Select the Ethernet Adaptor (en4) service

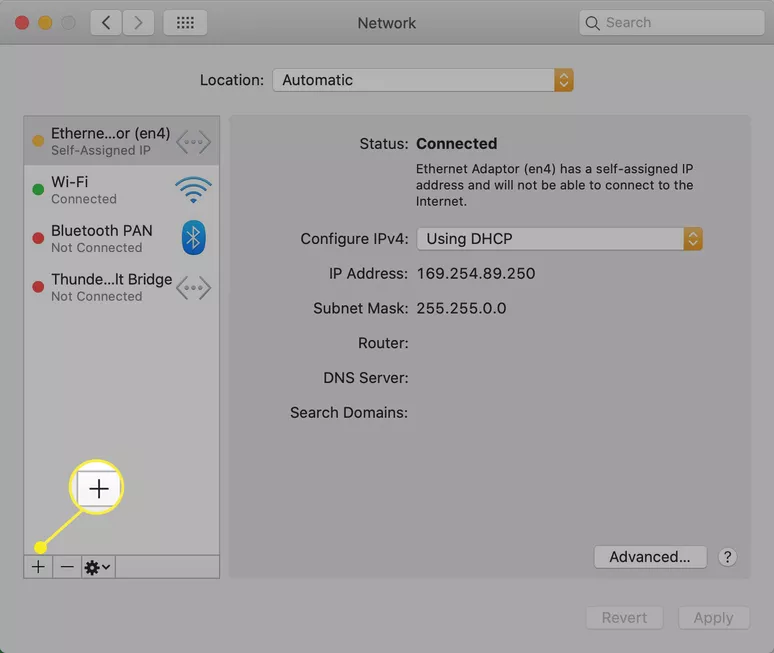(121, 141)
